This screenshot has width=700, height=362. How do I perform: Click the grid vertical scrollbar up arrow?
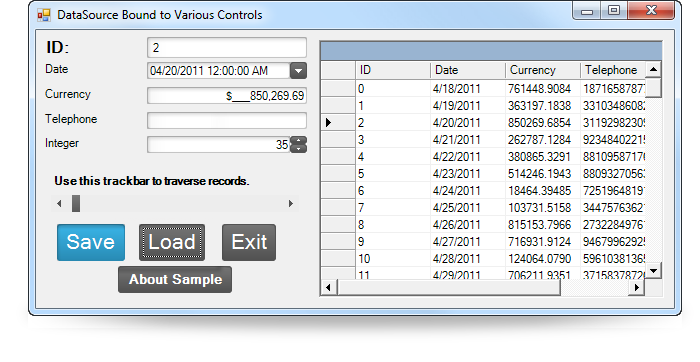coord(653,69)
